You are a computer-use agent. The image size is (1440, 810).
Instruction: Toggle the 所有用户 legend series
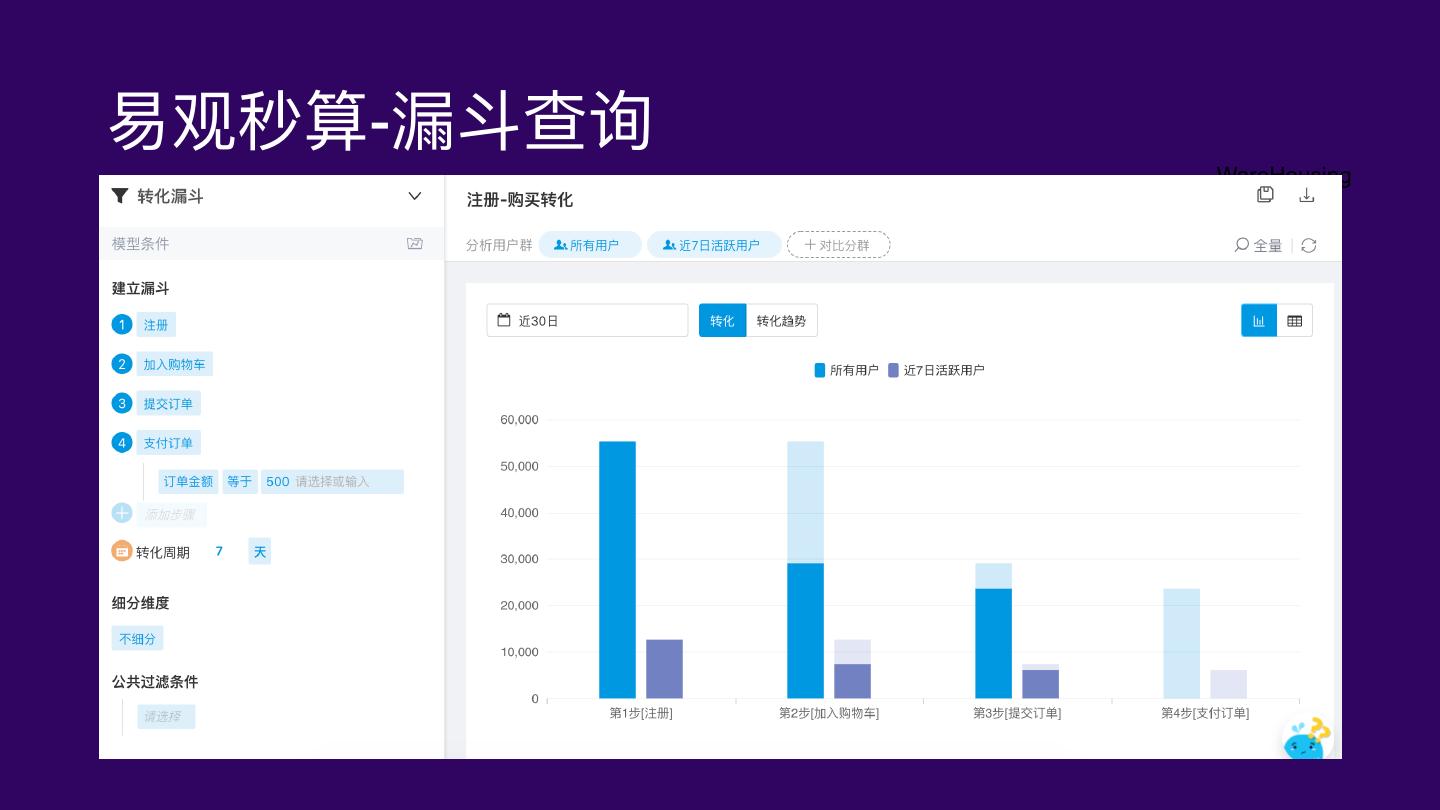847,370
